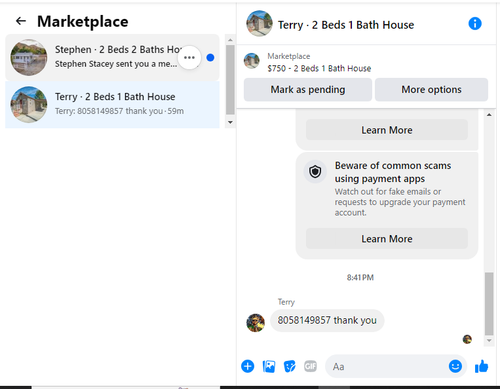Viewport: 500px width, 389px height.
Task: Click the blue unread dot for Stephen
Action: coord(210,58)
